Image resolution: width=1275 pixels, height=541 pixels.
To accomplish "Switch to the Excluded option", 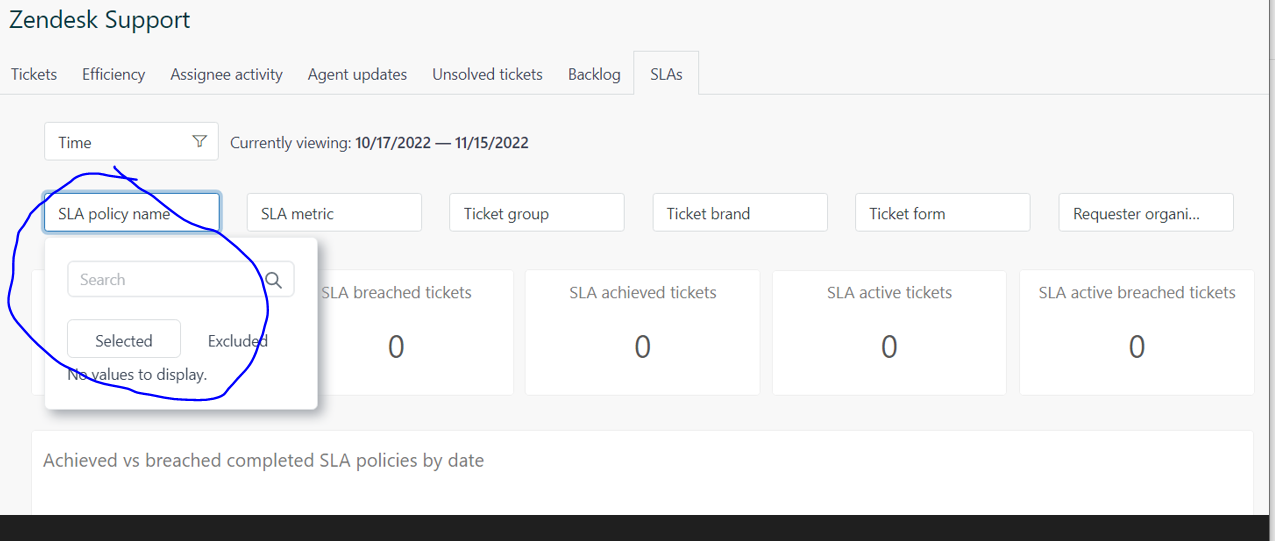I will (238, 340).
